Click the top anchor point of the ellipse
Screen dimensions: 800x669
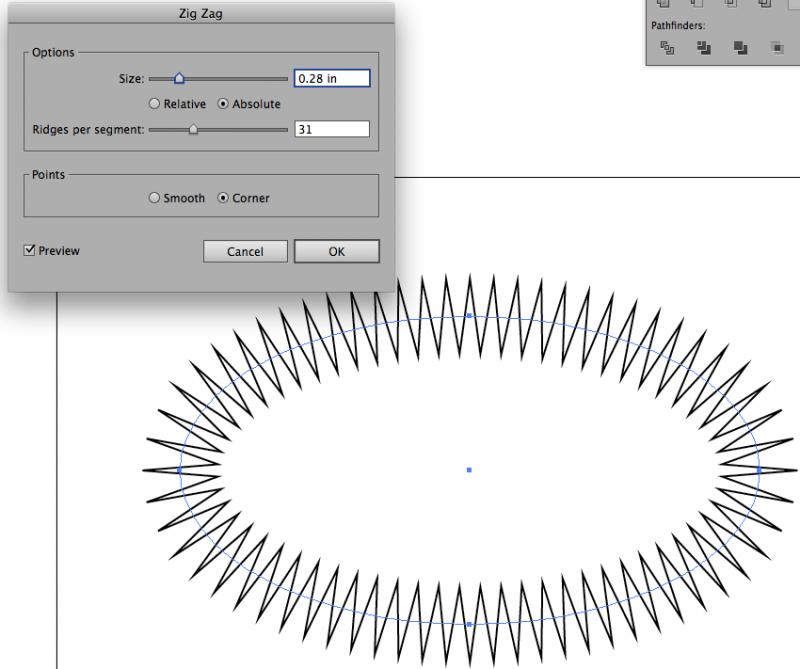coord(469,316)
